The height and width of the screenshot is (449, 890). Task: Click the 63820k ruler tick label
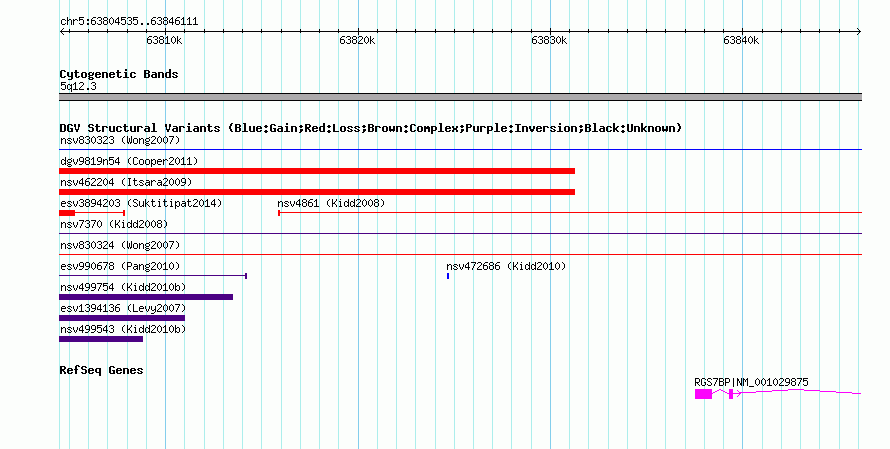pos(357,40)
